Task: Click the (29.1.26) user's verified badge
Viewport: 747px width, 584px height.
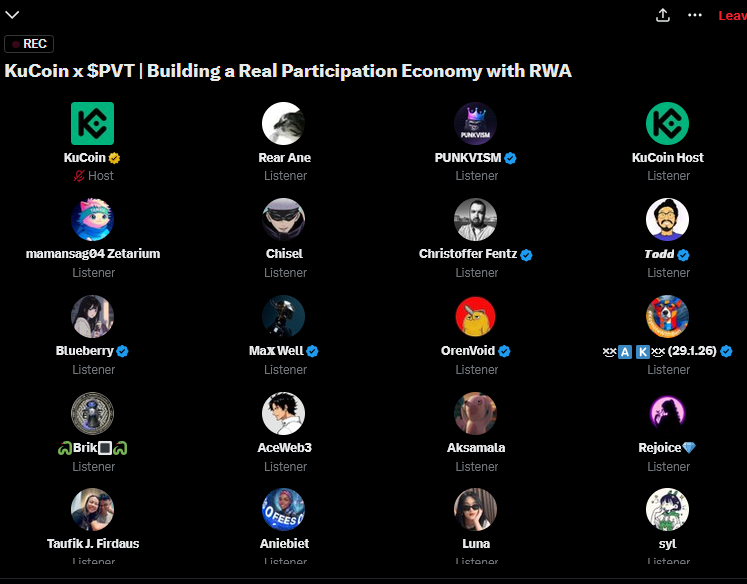Action: click(727, 352)
